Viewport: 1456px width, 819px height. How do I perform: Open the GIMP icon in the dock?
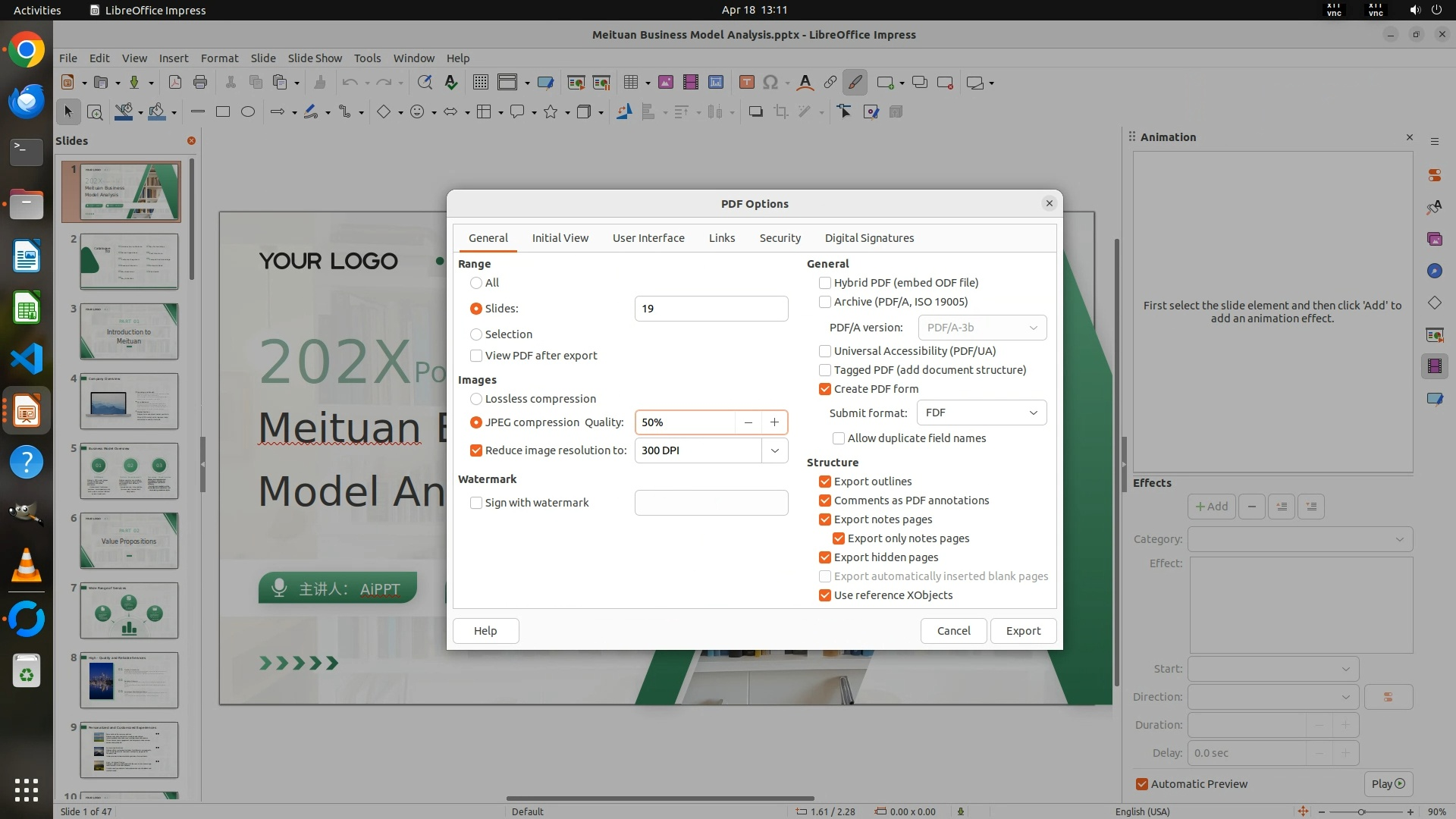coord(26,513)
